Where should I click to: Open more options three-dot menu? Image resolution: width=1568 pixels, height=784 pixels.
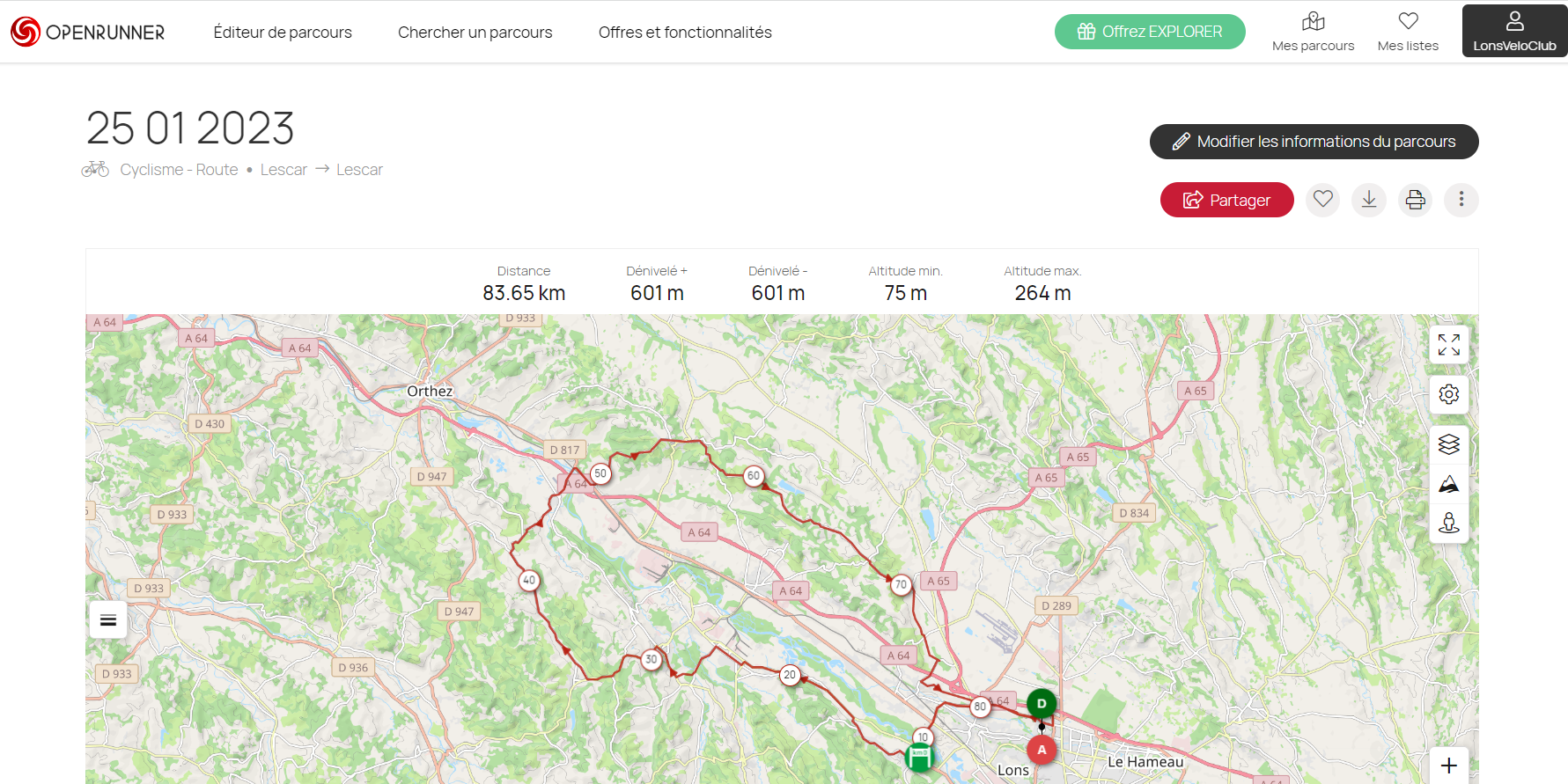pos(1461,200)
